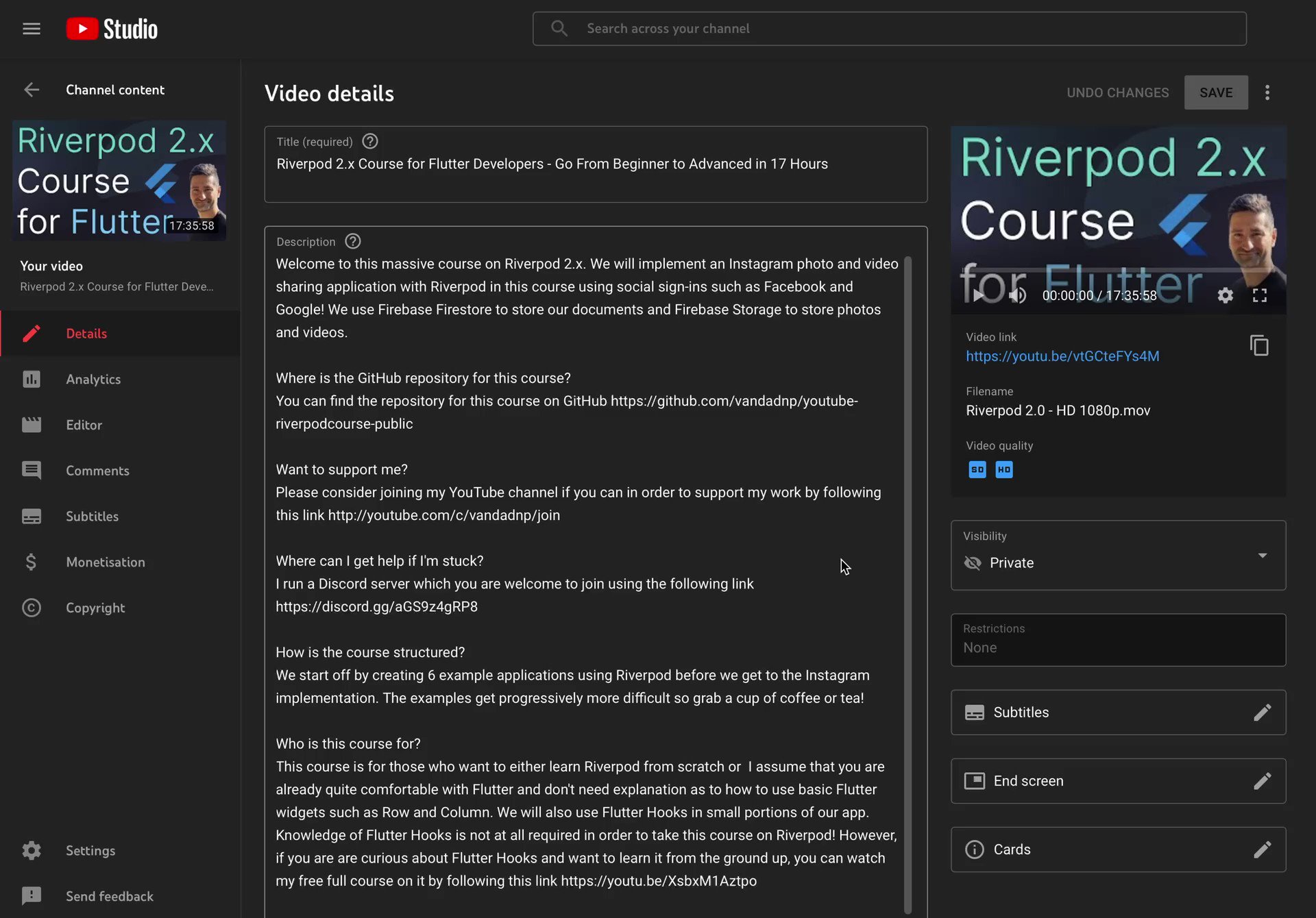Screen dimensions: 1316x918
Task: Open the youtu.be video link
Action: coord(1062,356)
